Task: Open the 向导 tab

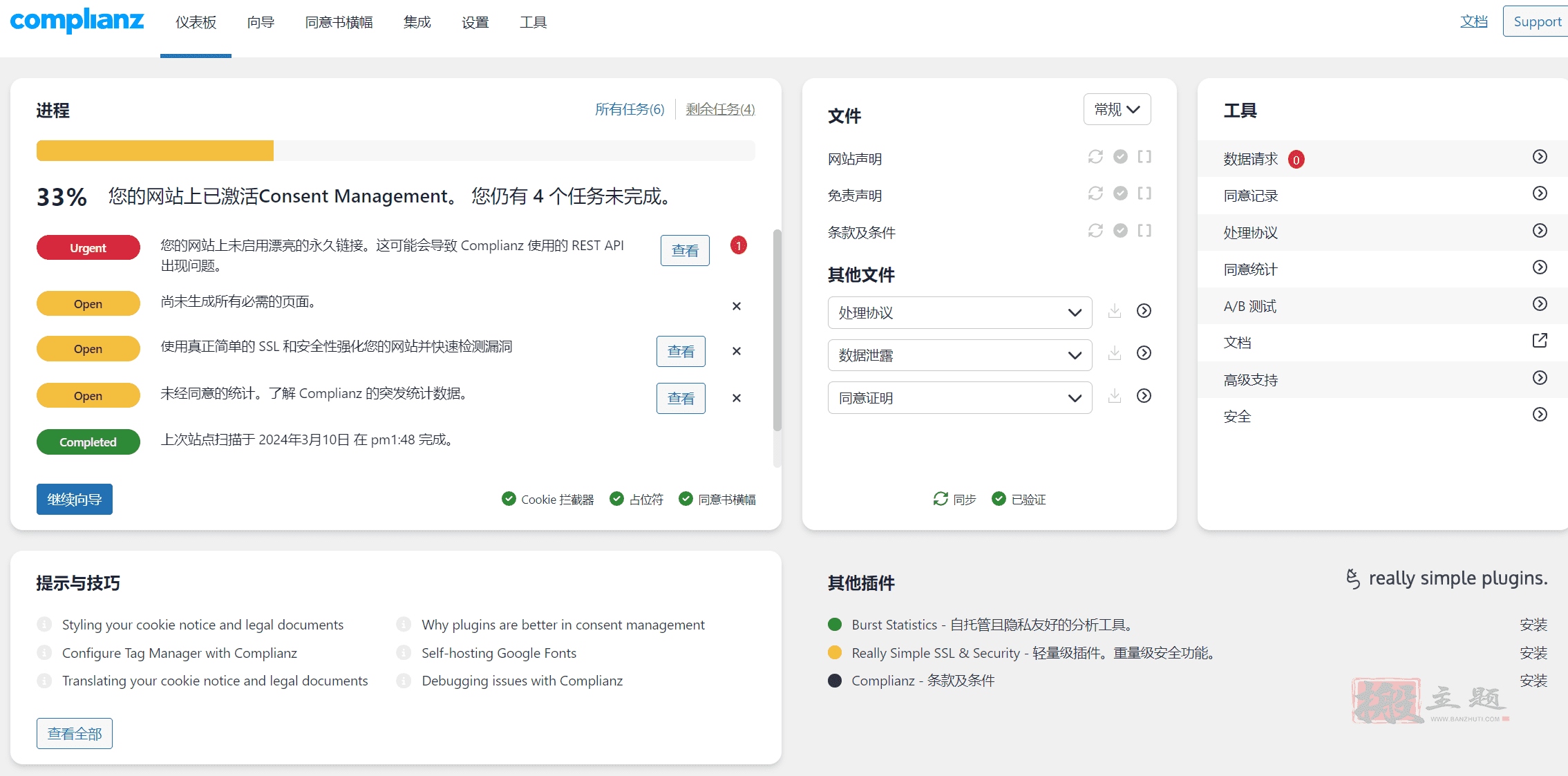Action: (x=261, y=23)
